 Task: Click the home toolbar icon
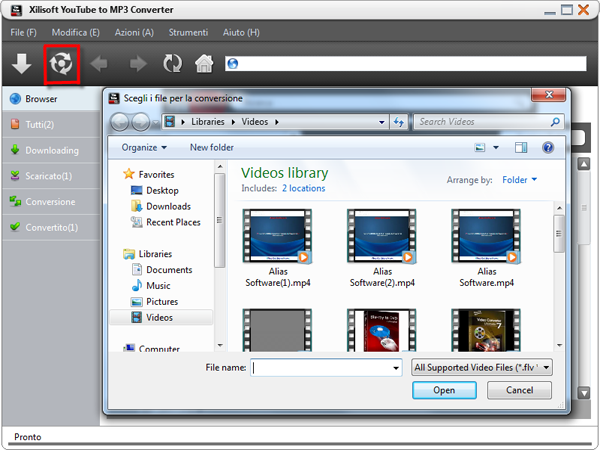tap(204, 64)
